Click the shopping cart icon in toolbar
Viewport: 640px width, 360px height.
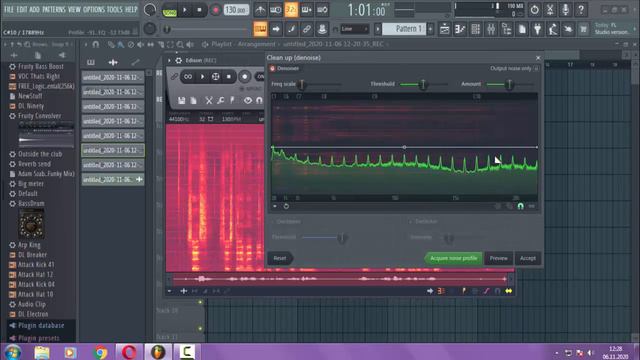tap(584, 29)
